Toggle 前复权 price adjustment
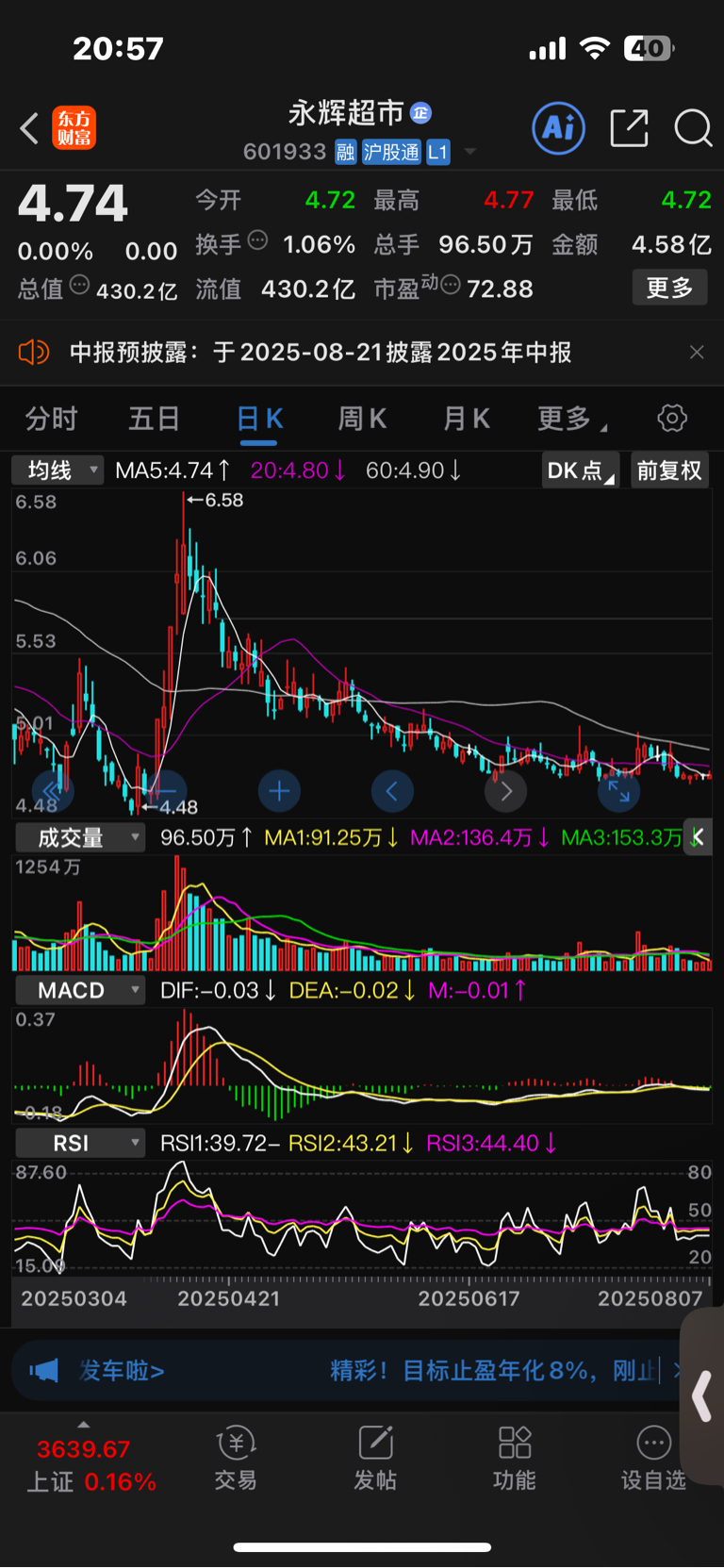 pos(669,470)
